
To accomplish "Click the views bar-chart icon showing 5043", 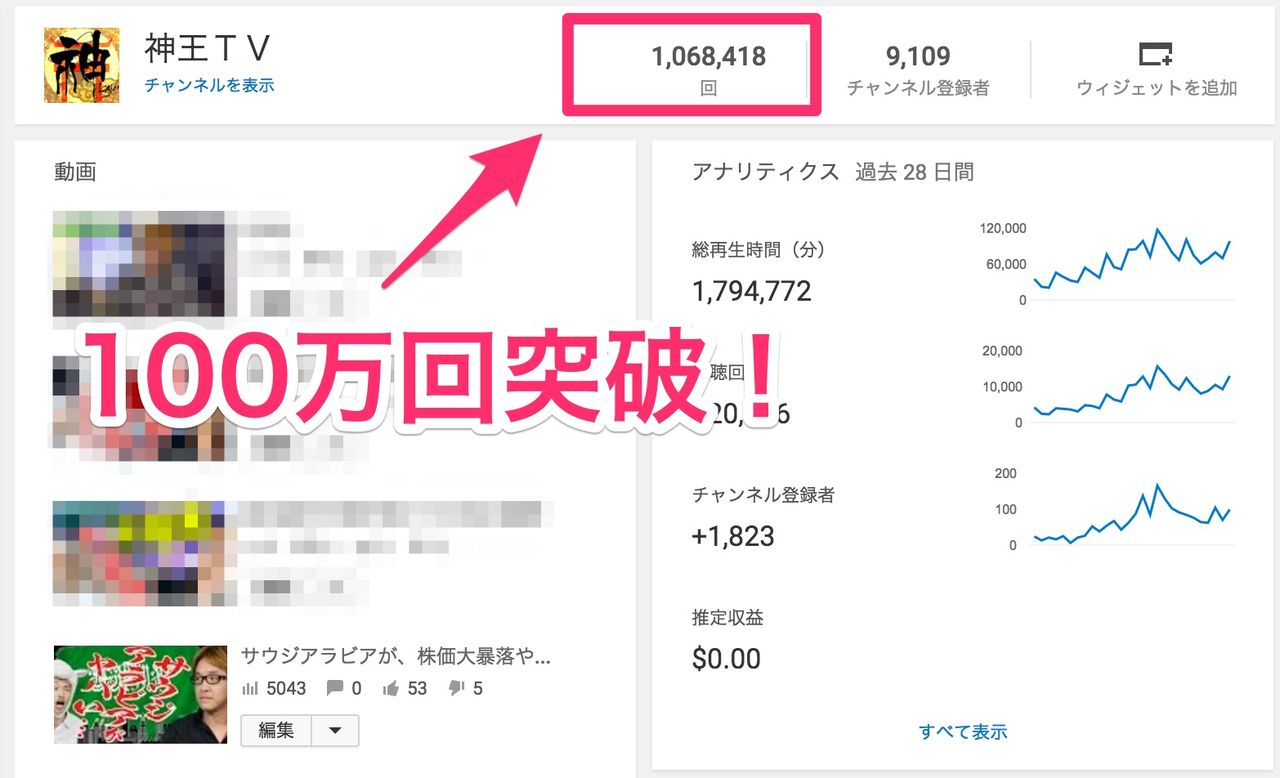I will (250, 688).
